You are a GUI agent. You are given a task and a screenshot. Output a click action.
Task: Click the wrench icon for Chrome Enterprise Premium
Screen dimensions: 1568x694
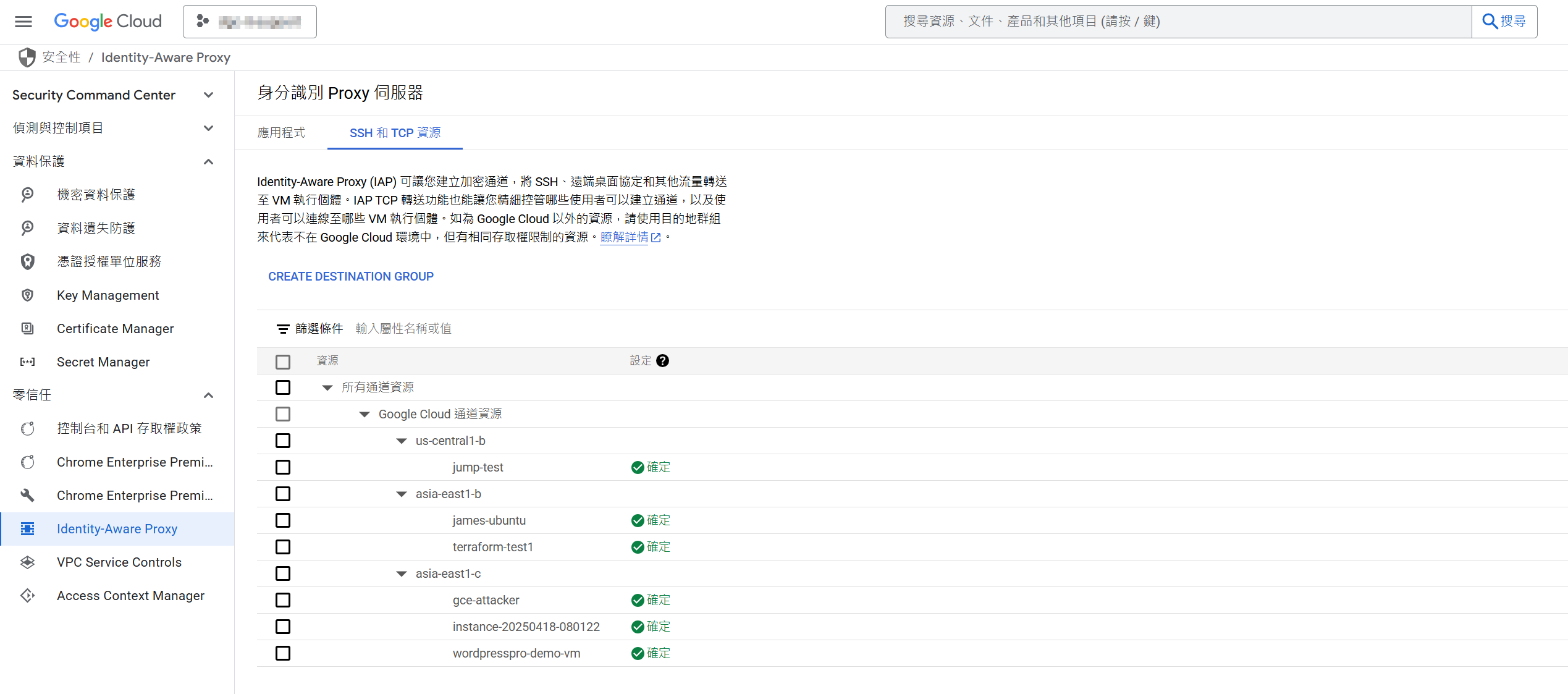point(27,495)
